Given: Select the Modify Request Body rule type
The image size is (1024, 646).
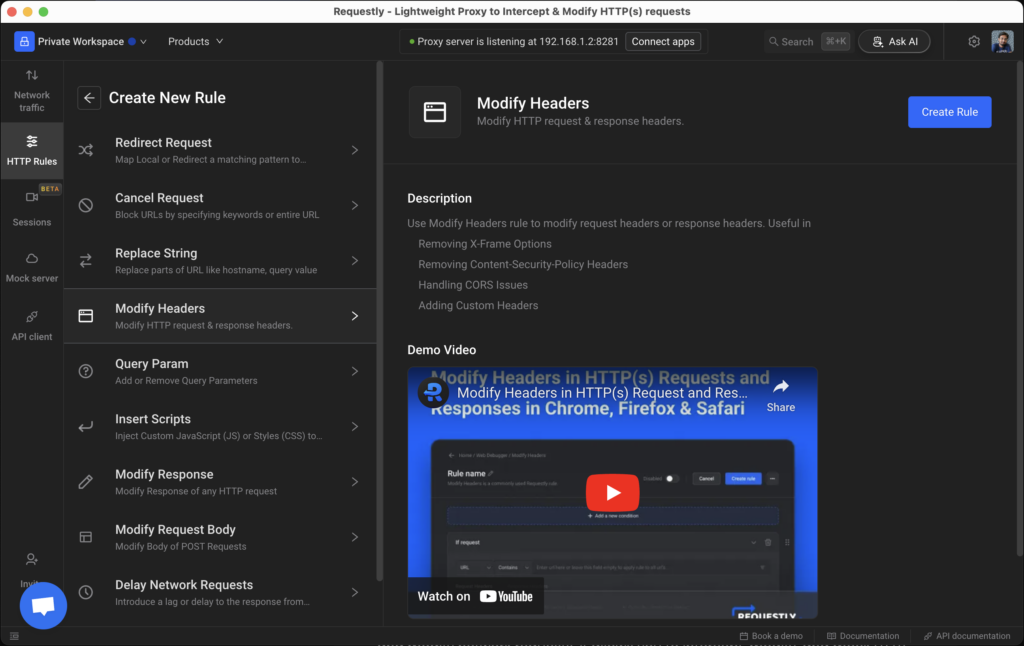Looking at the screenshot, I should 220,537.
